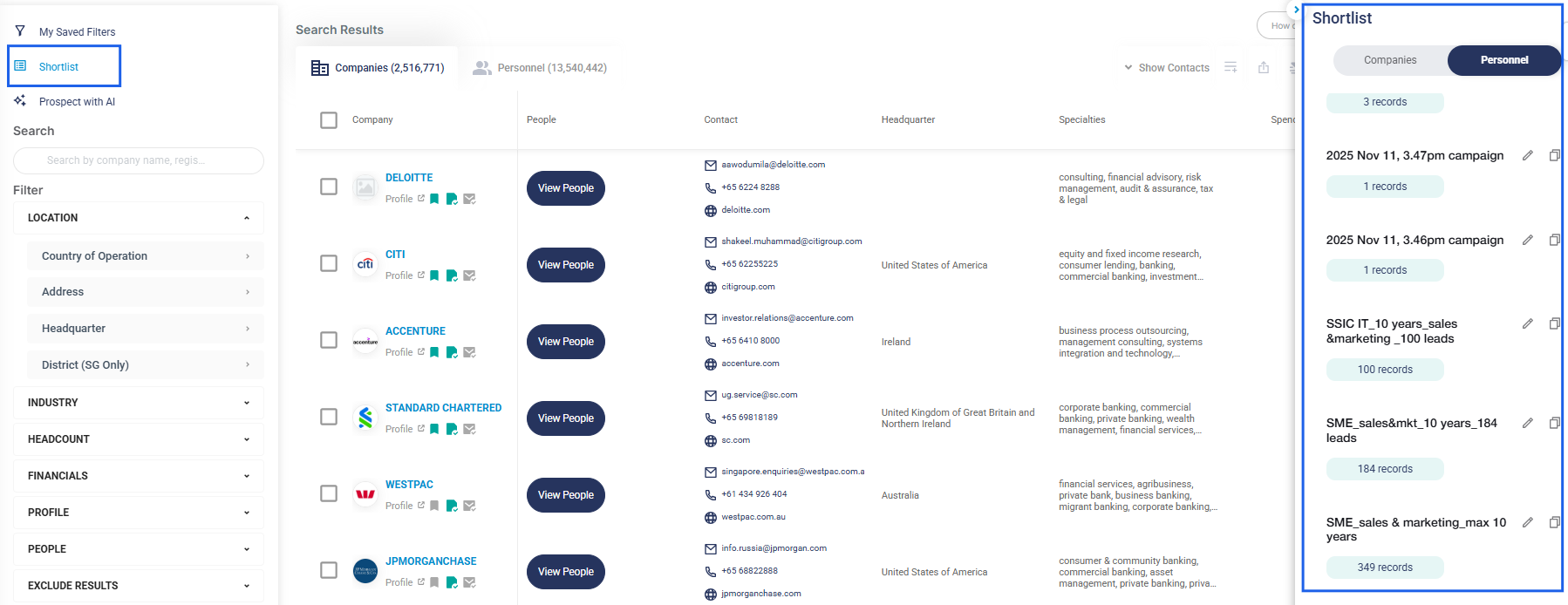Click View People for DELOITTE

point(566,188)
